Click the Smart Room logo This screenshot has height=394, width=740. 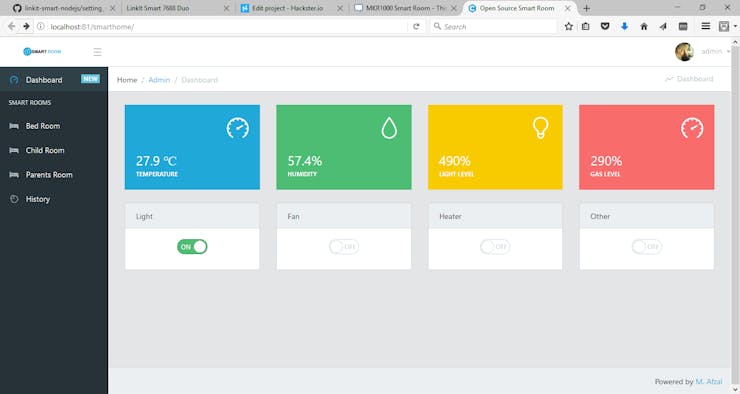click(42, 51)
